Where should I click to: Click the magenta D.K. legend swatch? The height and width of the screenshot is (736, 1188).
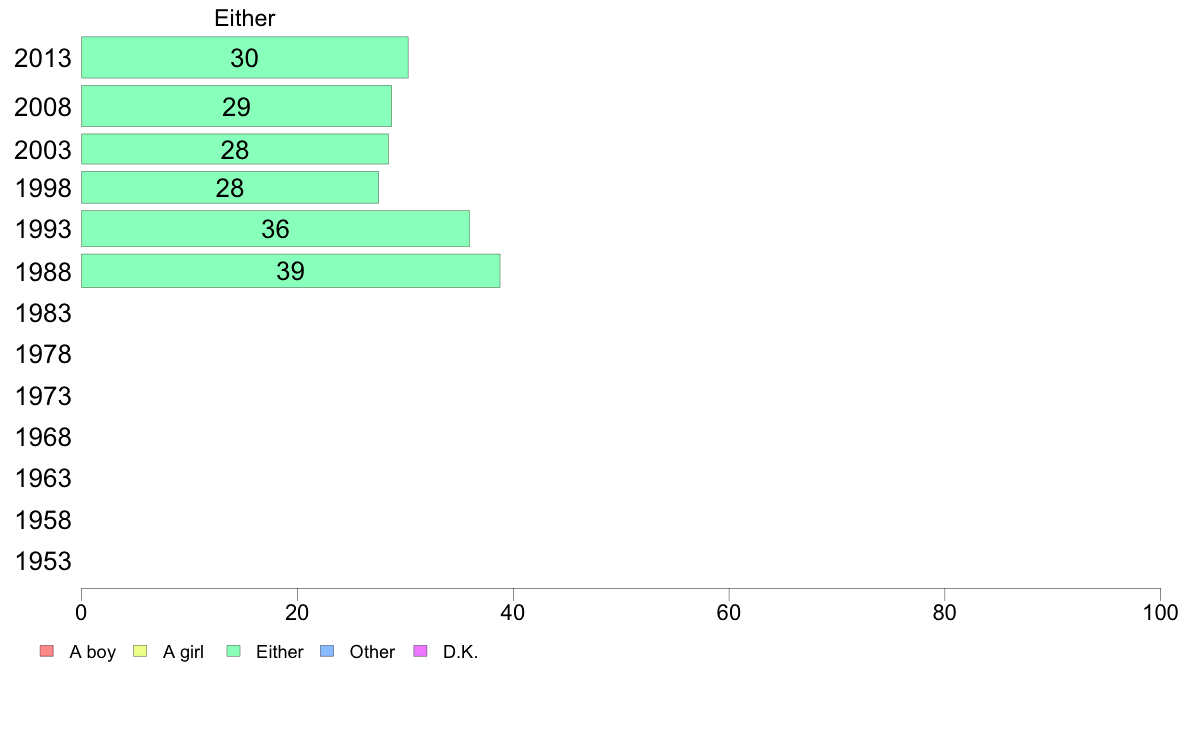[x=420, y=651]
